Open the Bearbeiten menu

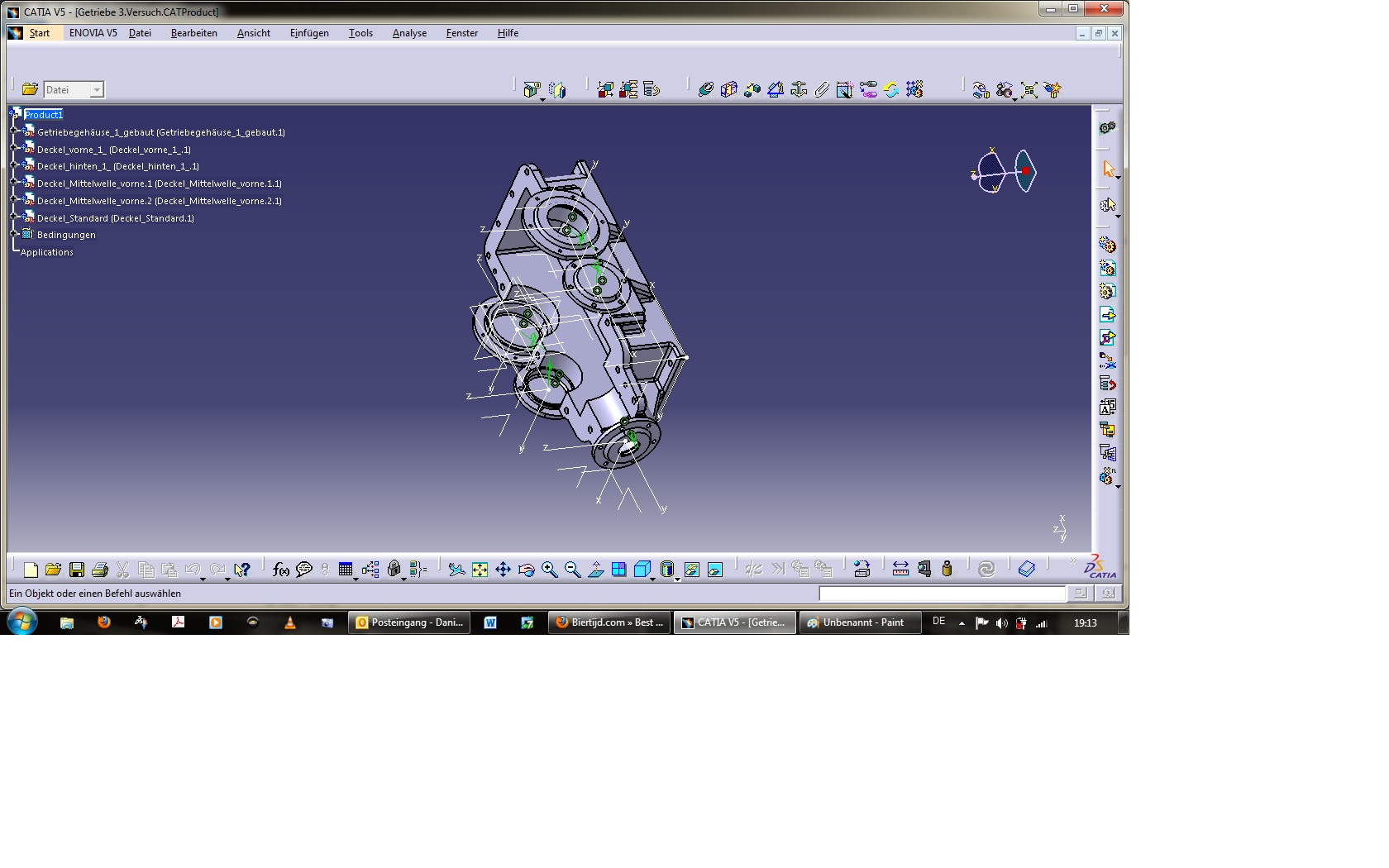coord(194,33)
